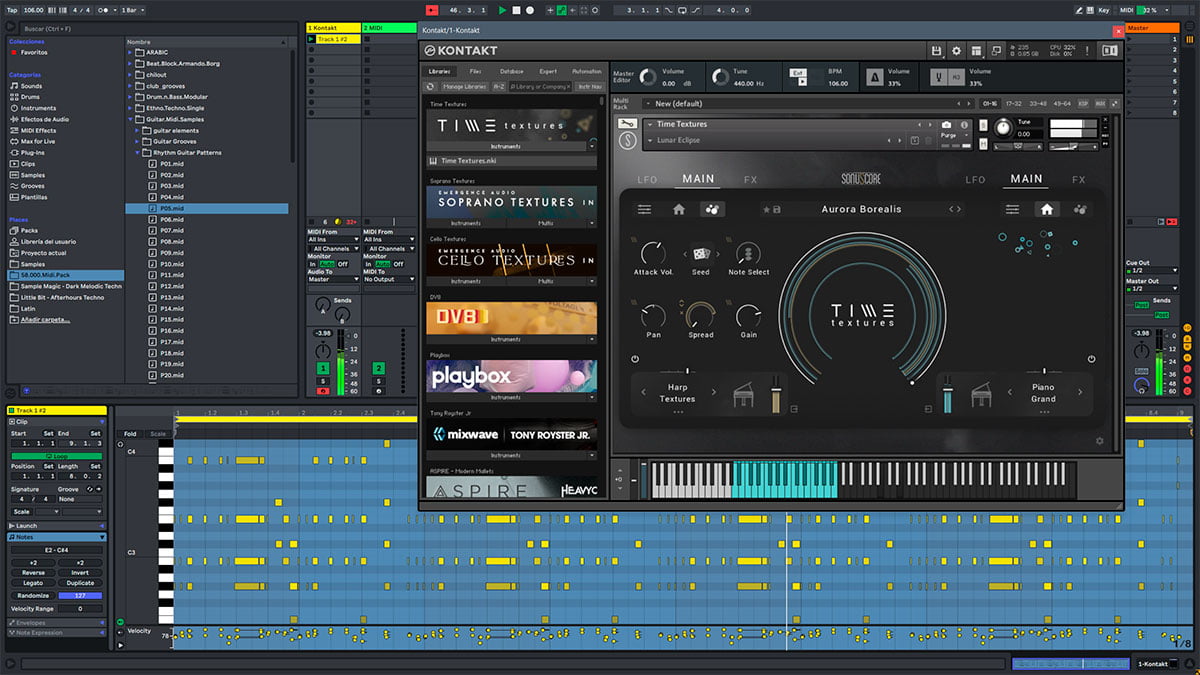Screen dimensions: 1200x675
Task: Click the Live arrangement record button
Action: pos(531,10)
